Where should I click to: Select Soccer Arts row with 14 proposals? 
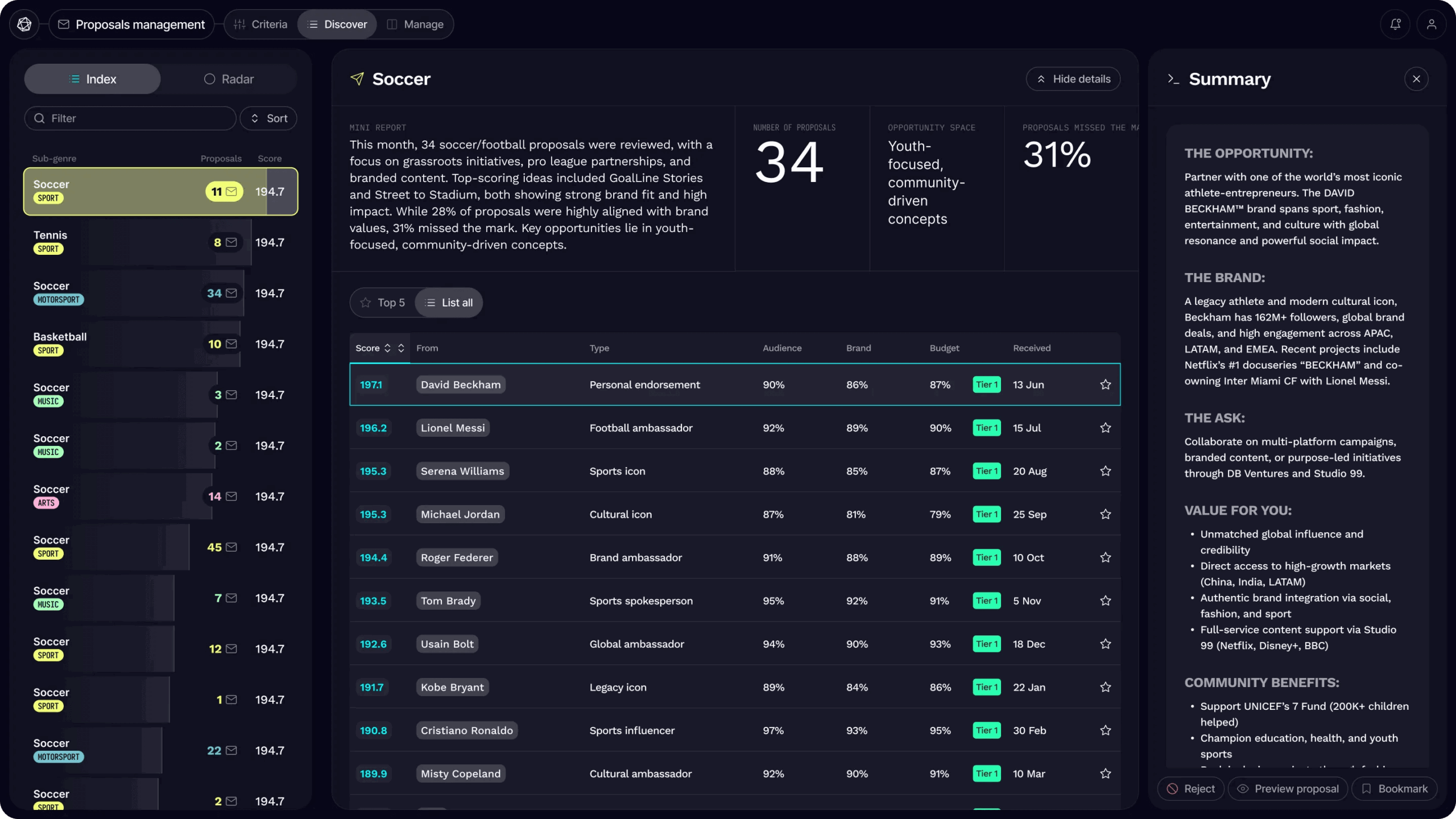pos(160,497)
